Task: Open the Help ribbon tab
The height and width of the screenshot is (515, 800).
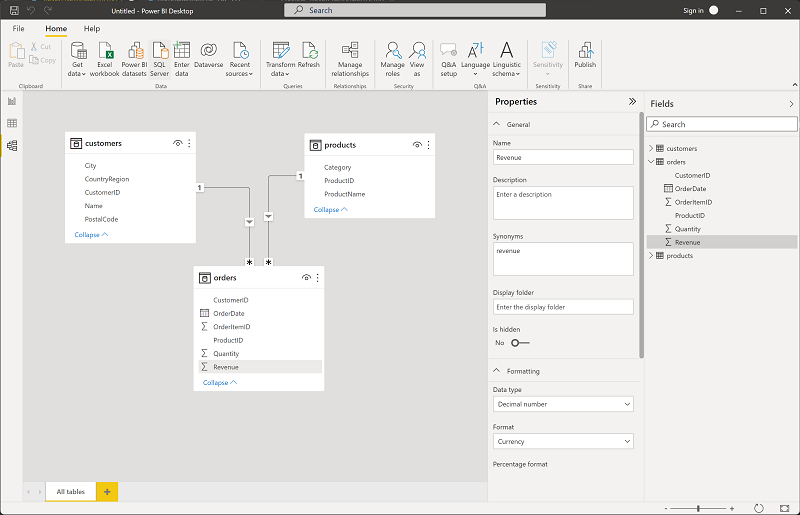Action: click(92, 29)
